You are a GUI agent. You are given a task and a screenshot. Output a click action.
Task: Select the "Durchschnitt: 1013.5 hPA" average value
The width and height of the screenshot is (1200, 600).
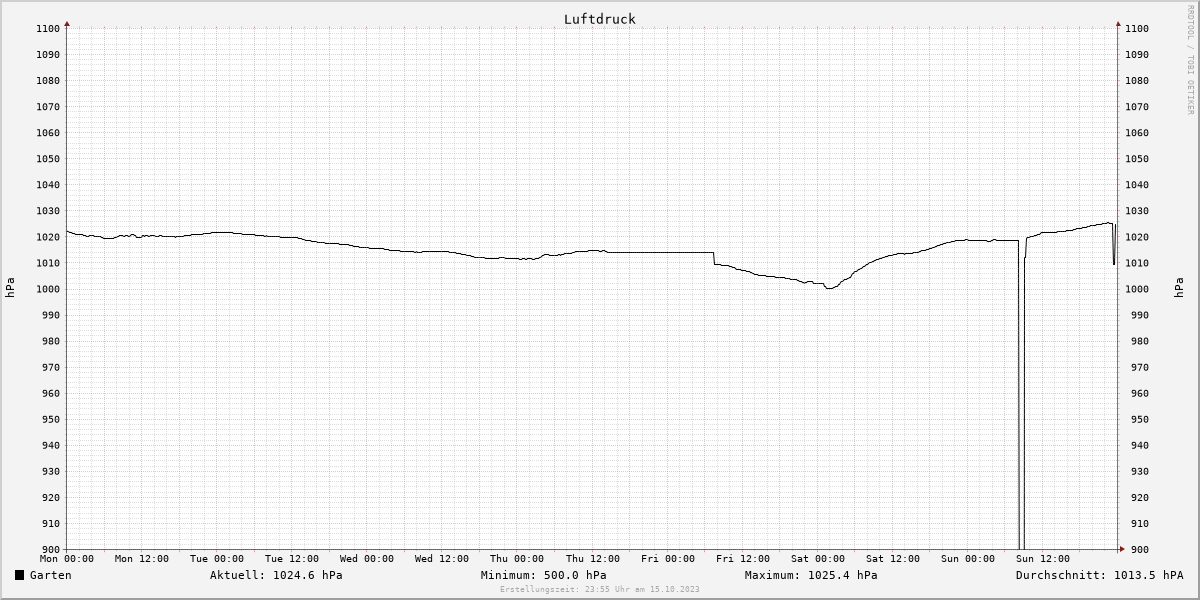coord(1099,575)
